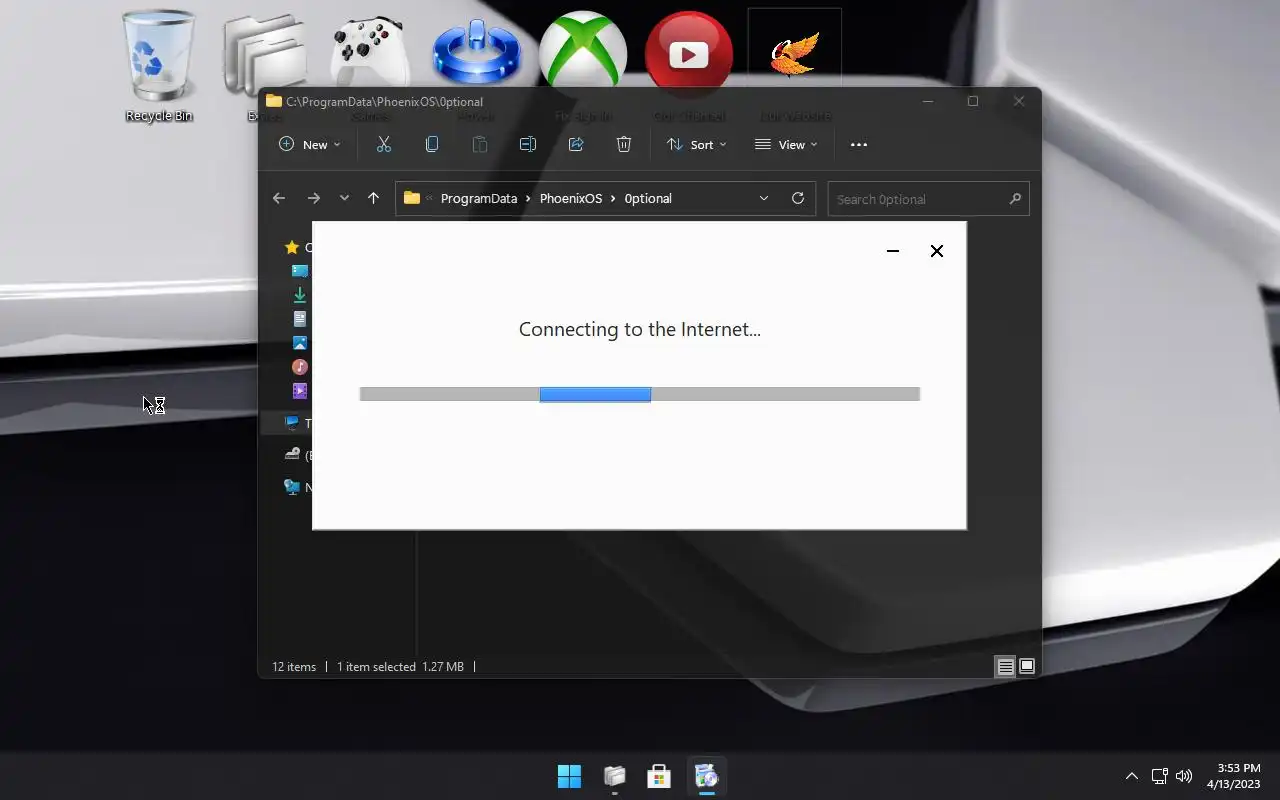
Task: Click the Copy icon in Explorer toolbar
Action: coord(431,144)
